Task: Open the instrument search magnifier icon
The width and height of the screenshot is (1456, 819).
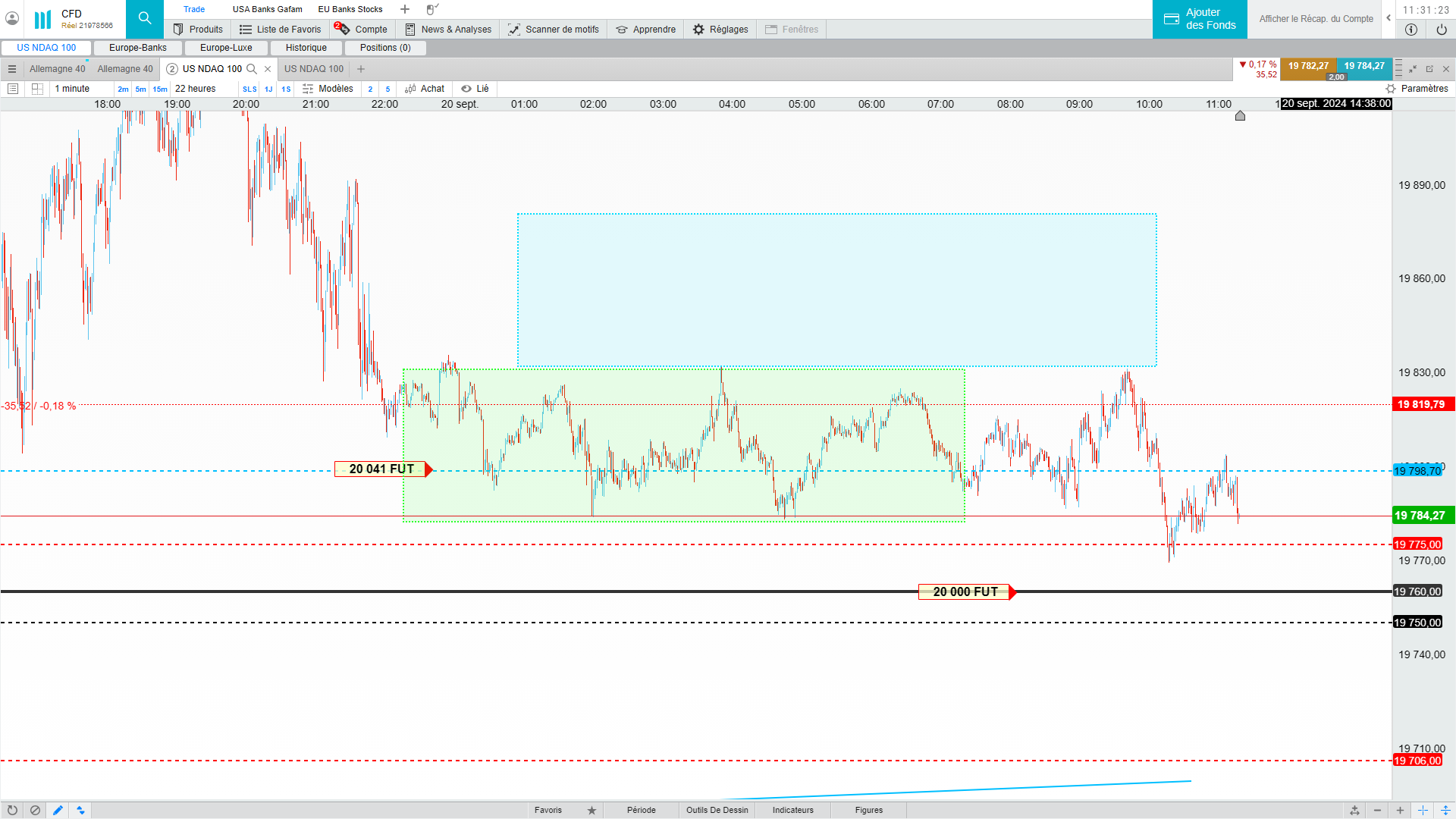Action: pyautogui.click(x=144, y=18)
